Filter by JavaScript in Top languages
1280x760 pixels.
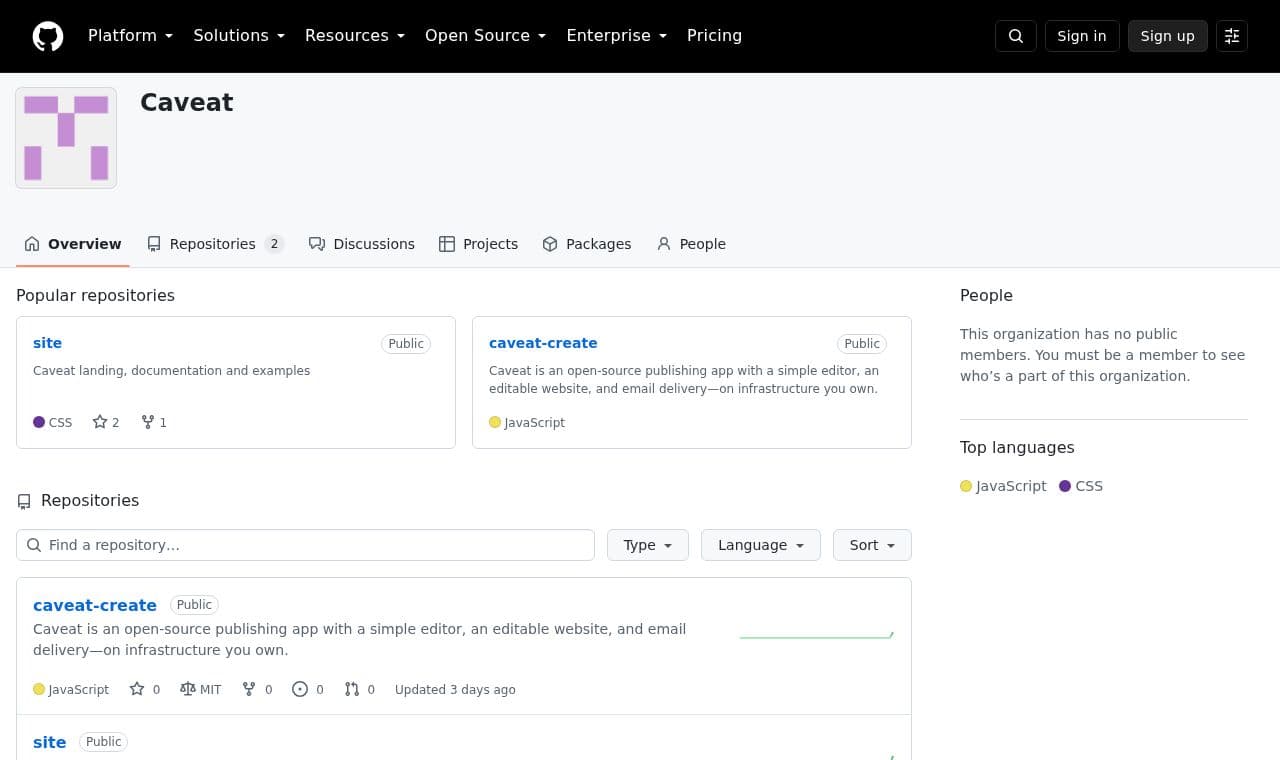tap(1003, 486)
